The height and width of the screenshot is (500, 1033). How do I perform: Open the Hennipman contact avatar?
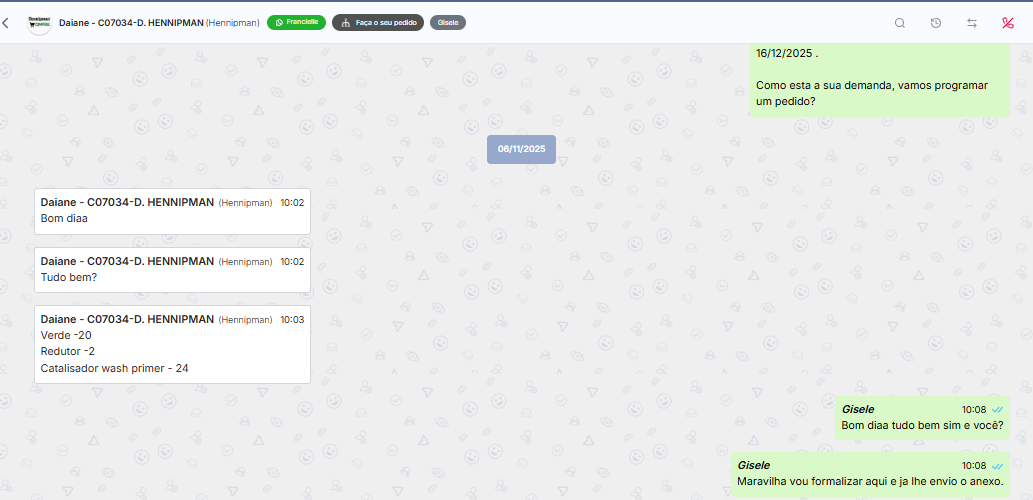40,23
